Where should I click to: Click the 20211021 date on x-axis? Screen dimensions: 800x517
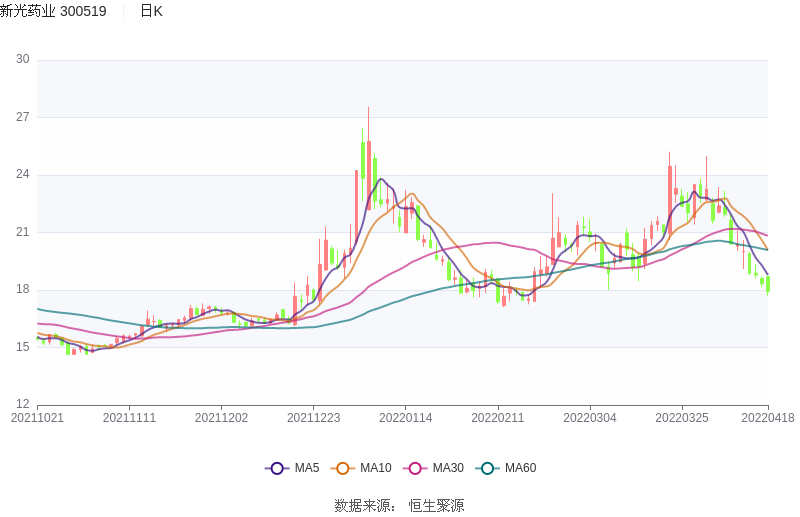tap(37, 418)
